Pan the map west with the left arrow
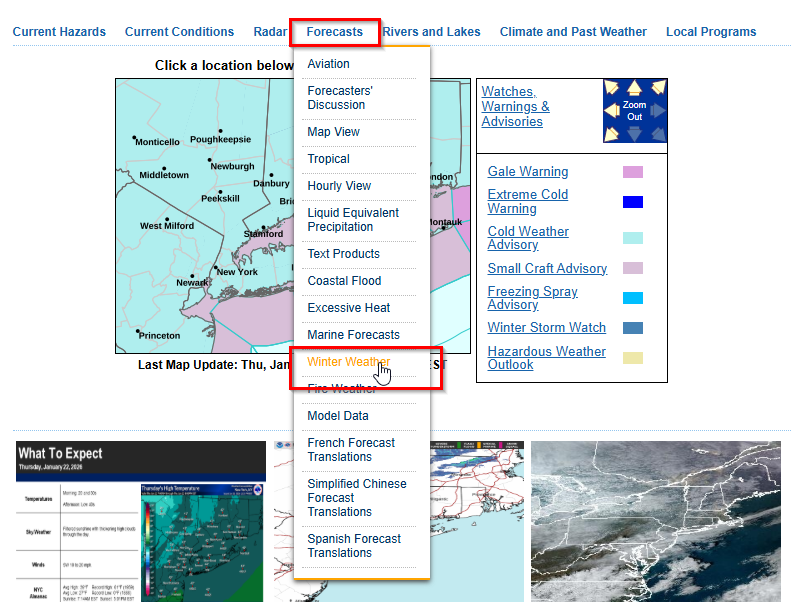 (x=611, y=111)
